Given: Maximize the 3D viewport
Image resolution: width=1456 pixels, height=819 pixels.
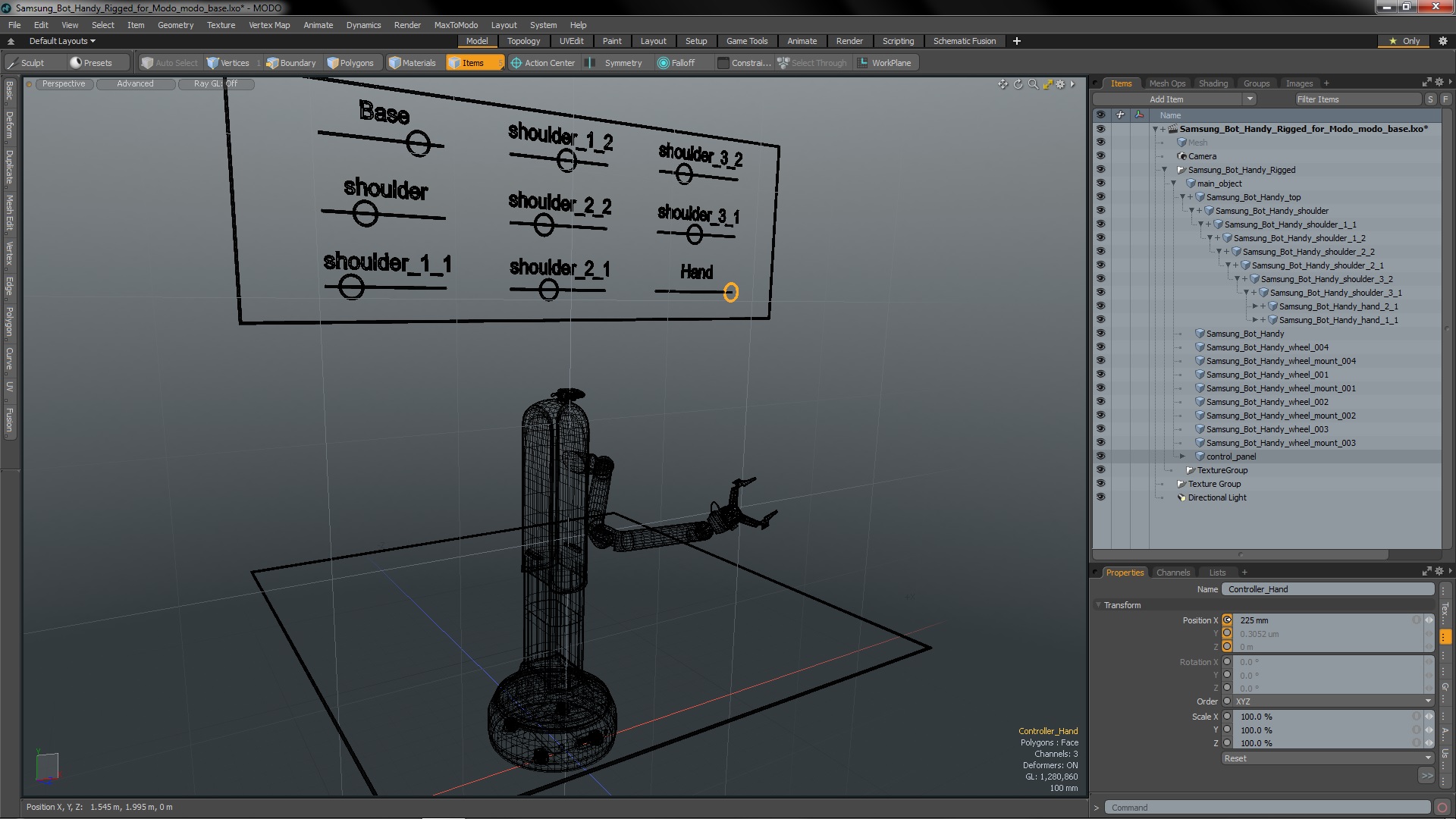Looking at the screenshot, I should click(x=1047, y=84).
